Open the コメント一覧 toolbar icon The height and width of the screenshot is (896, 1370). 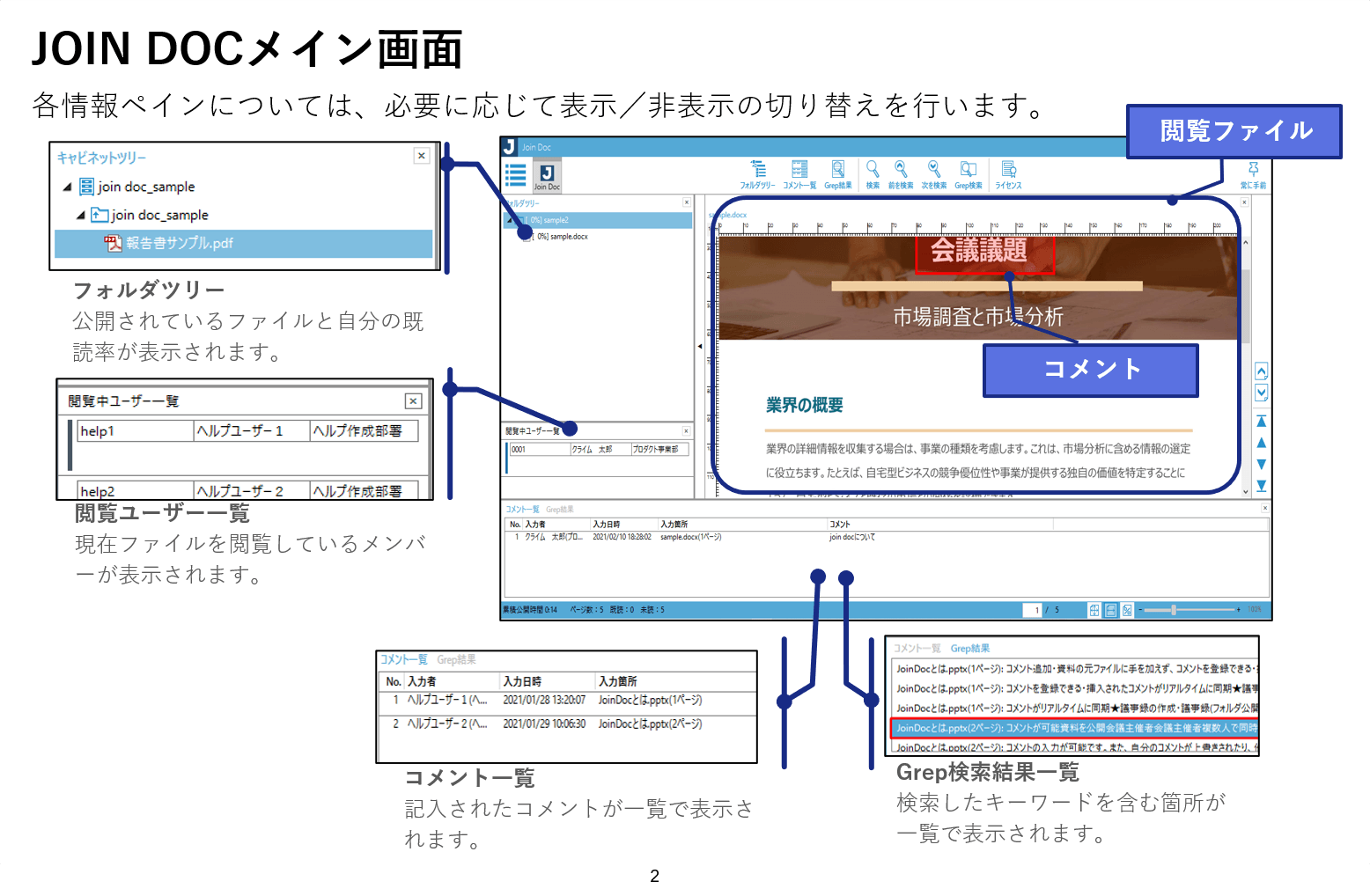click(799, 172)
